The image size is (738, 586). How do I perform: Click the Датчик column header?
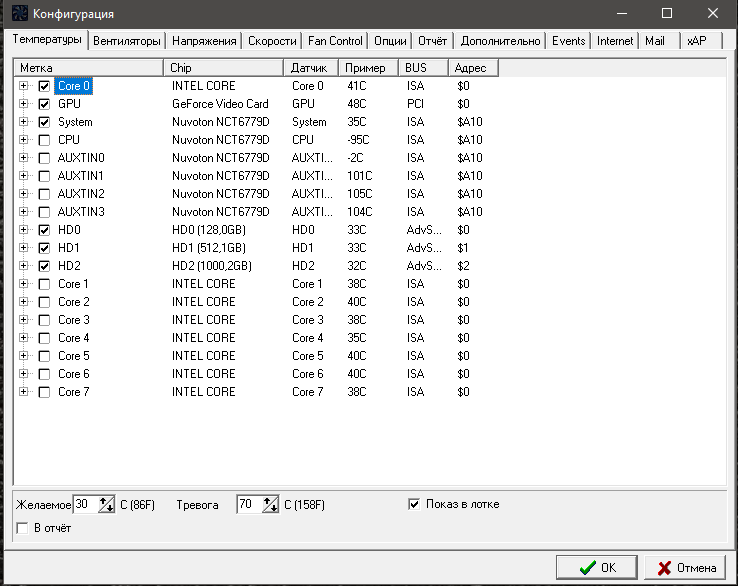[x=311, y=68]
